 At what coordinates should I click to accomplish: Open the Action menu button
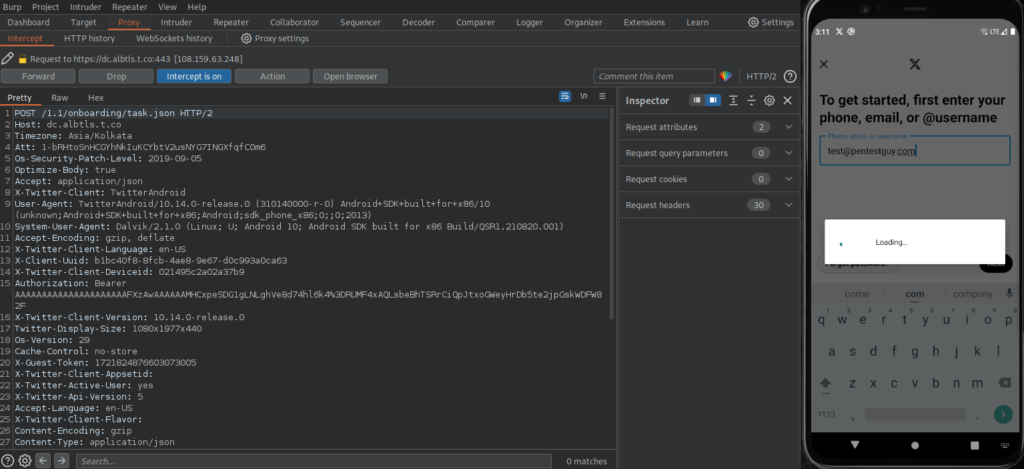coord(272,76)
